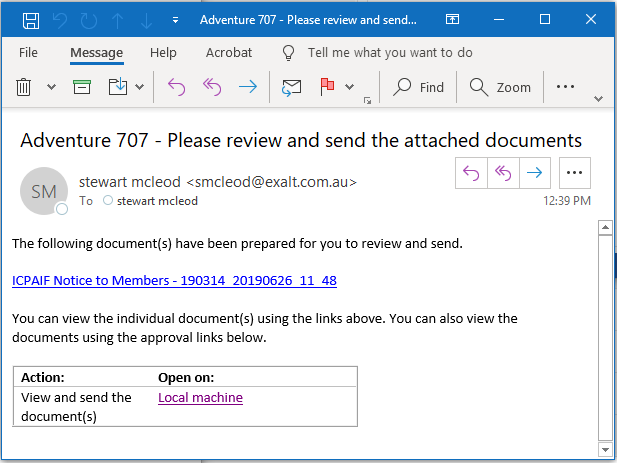Click the Find button
Screen dimensions: 617x463
419,87
